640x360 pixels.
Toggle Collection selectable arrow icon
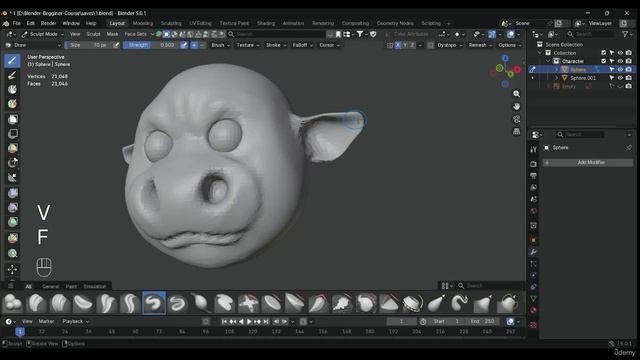click(611, 53)
